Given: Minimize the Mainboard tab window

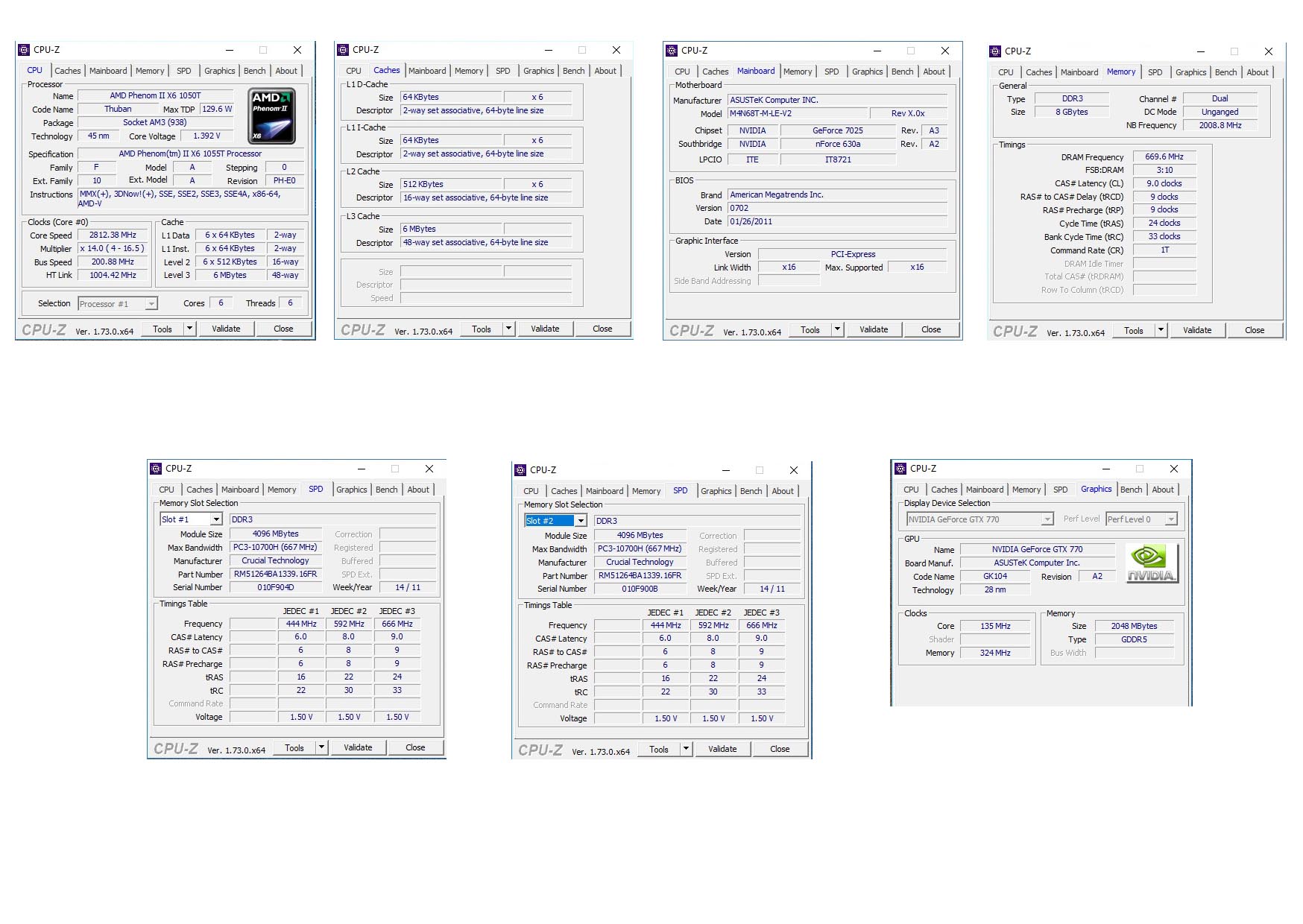Looking at the screenshot, I should [x=877, y=51].
